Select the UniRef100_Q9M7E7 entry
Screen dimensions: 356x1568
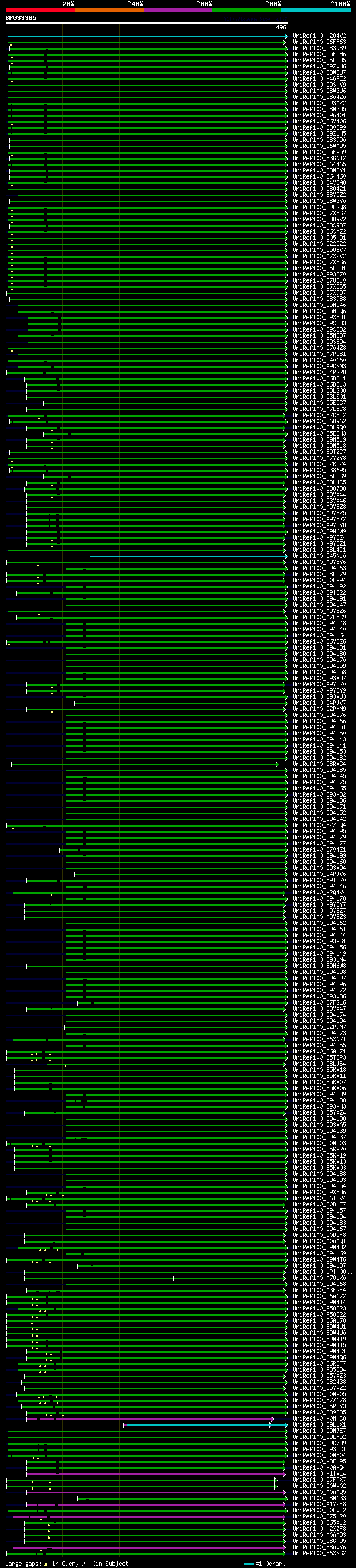[x=319, y=1431]
